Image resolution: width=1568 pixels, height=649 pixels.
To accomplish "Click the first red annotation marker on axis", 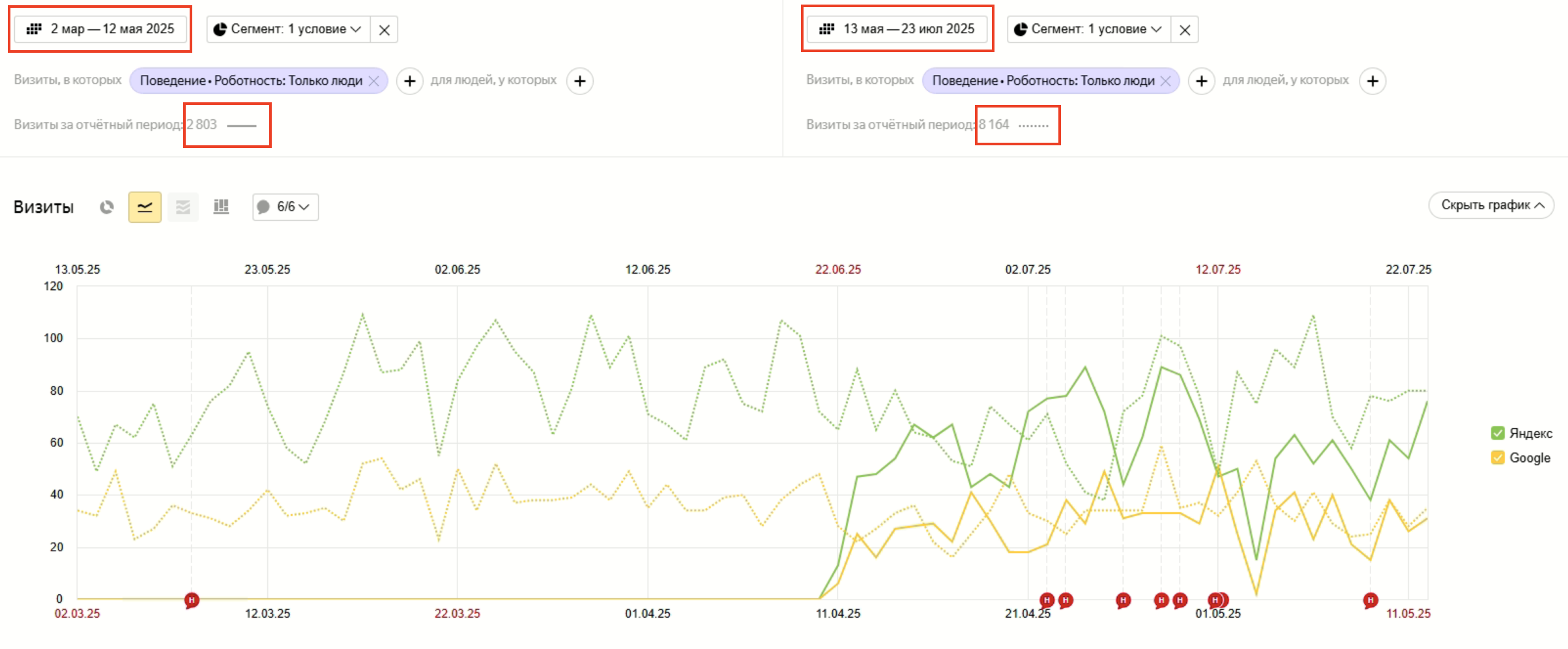I will pyautogui.click(x=192, y=600).
